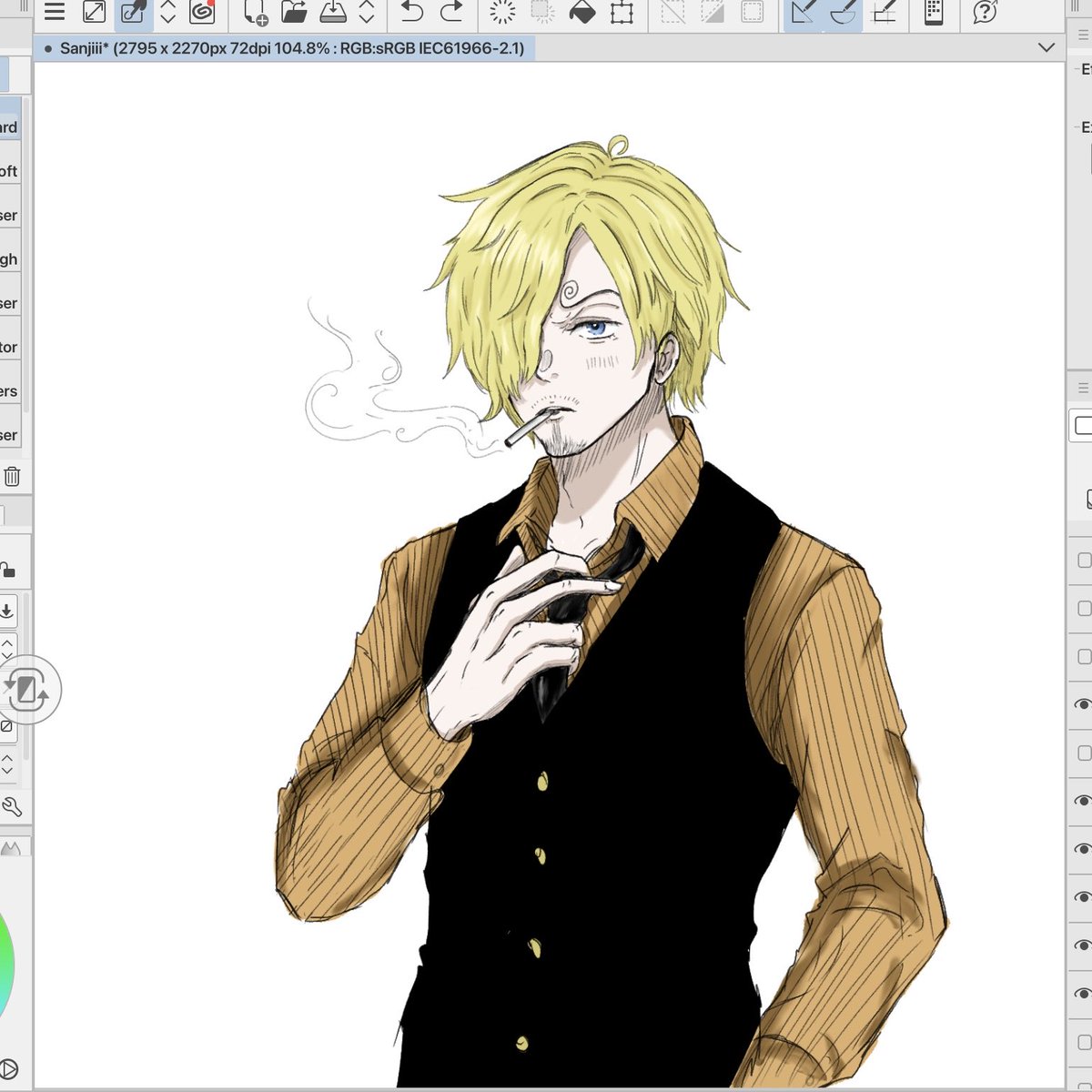The width and height of the screenshot is (1092, 1092).
Task: Open the canvas tab list dropdown arrow
Action: 1046,48
